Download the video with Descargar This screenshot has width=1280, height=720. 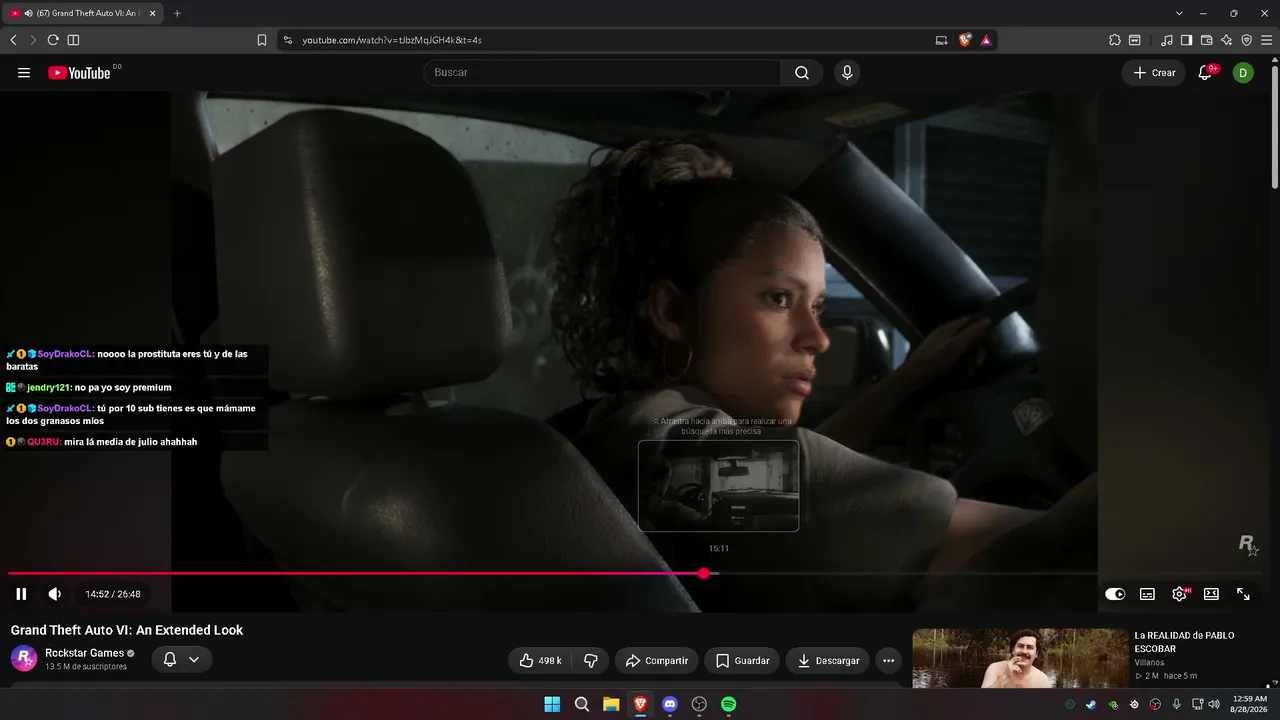(828, 660)
